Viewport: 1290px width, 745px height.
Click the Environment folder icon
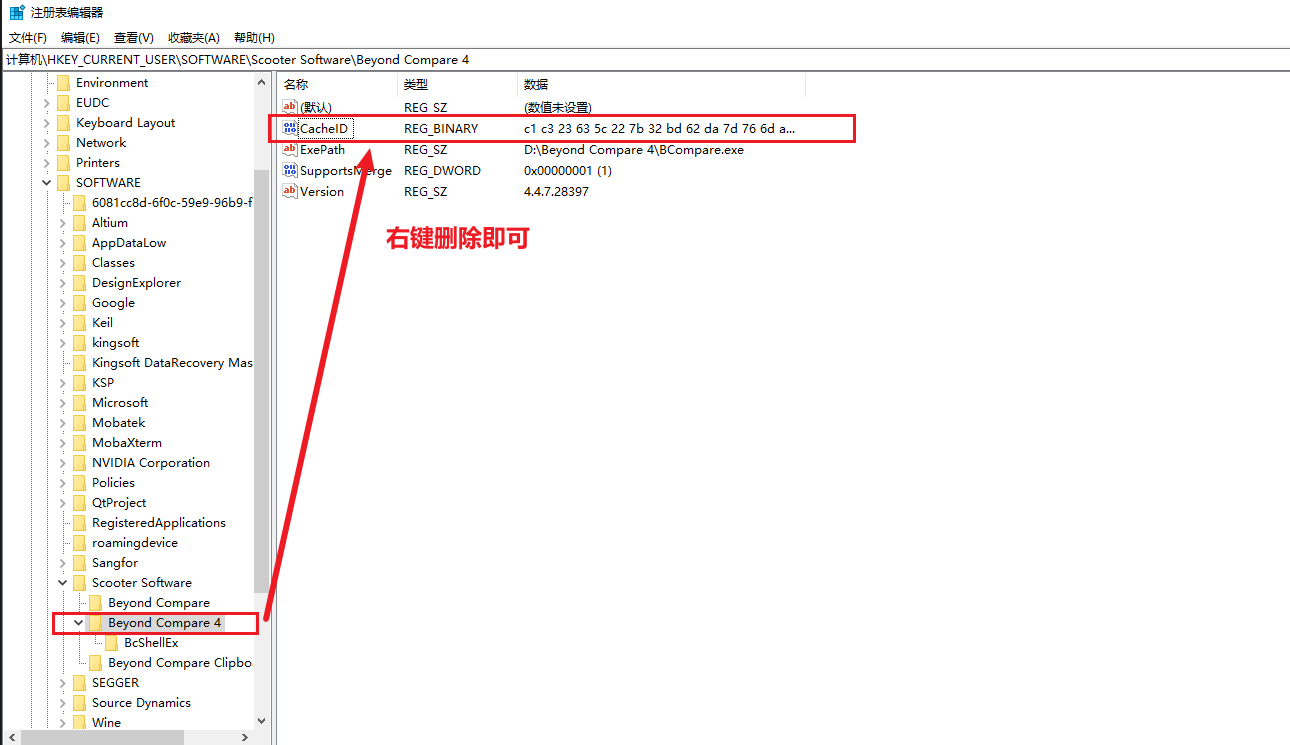(x=64, y=83)
